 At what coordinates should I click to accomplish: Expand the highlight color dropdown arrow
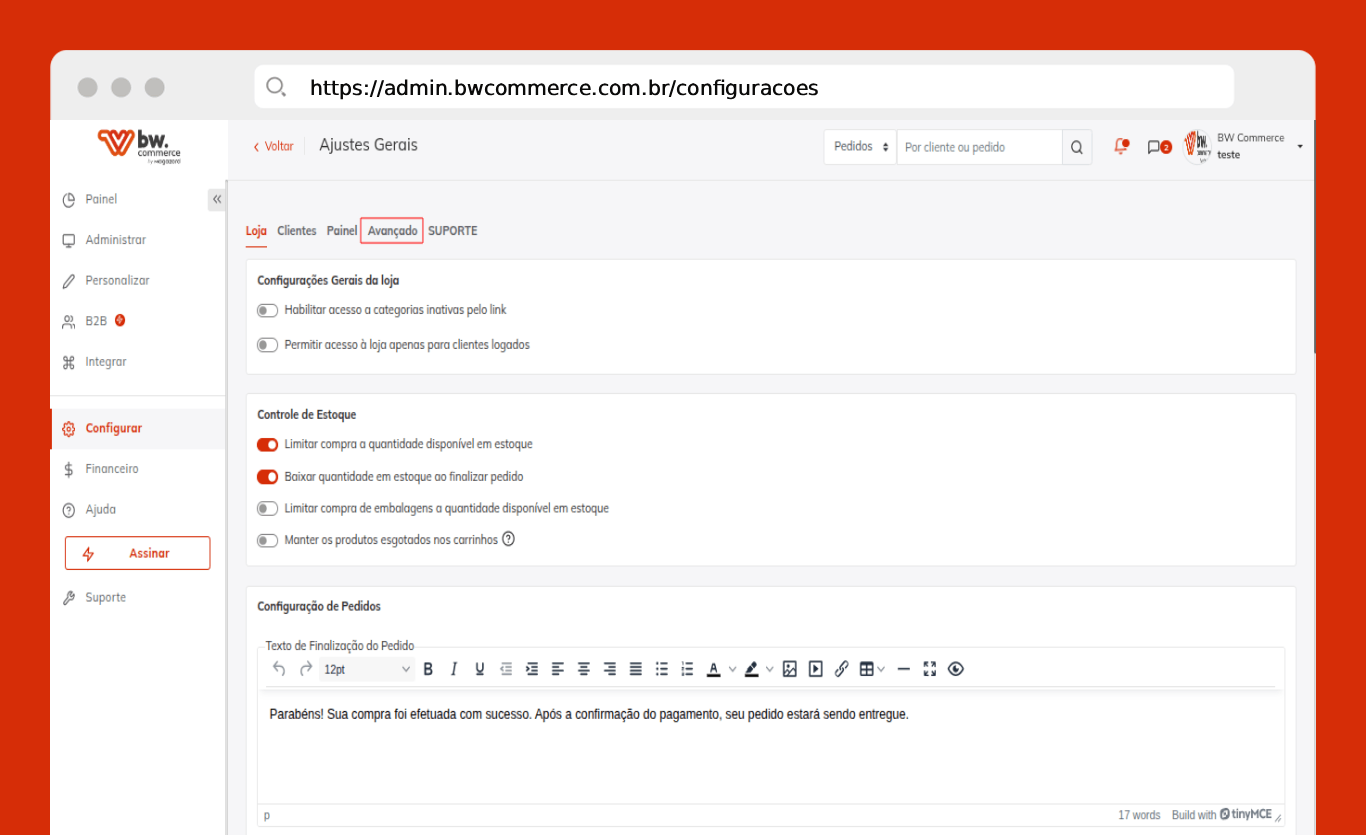pos(769,669)
